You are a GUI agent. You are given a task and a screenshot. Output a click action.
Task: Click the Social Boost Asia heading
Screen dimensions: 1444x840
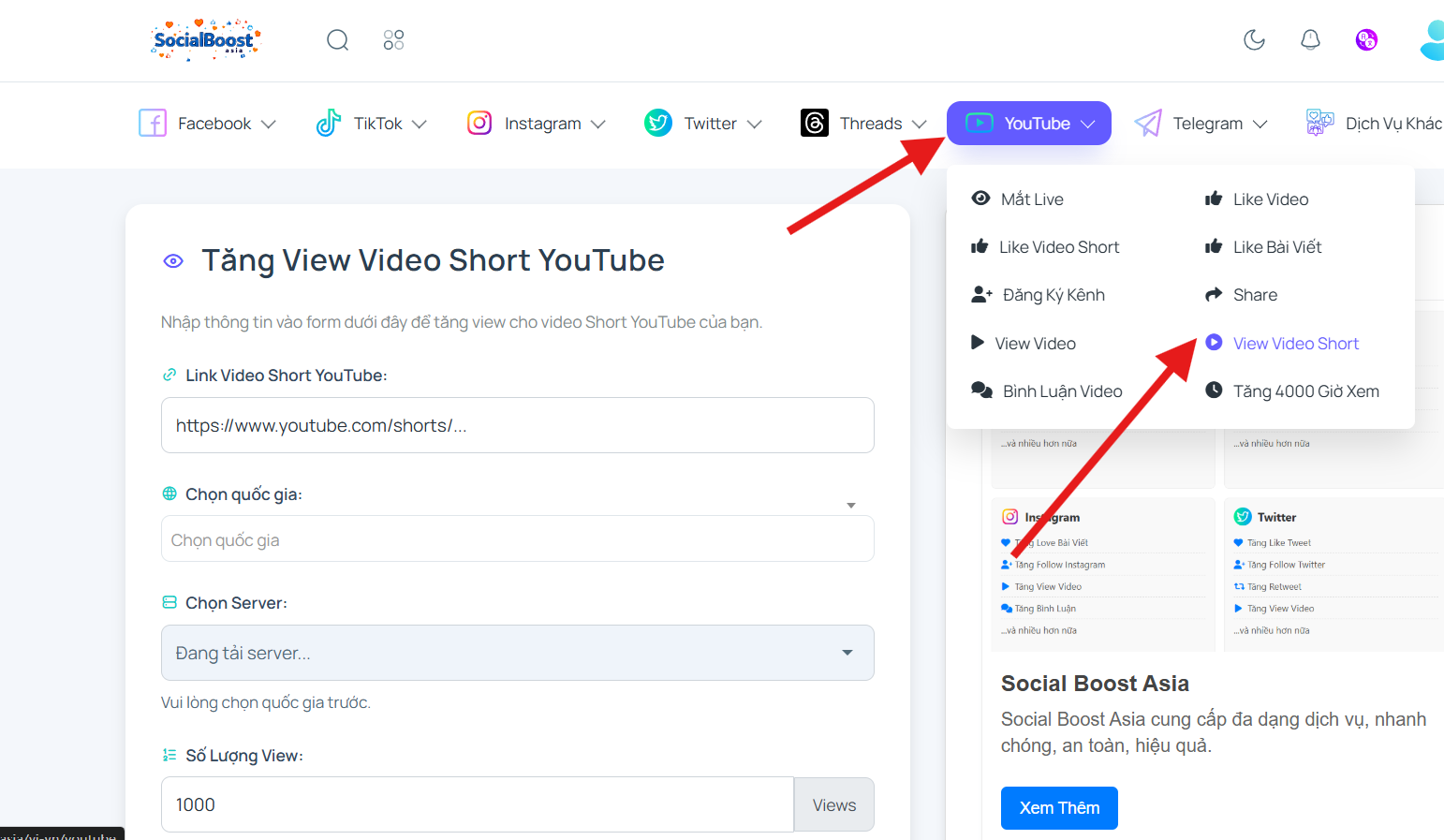tap(1095, 683)
